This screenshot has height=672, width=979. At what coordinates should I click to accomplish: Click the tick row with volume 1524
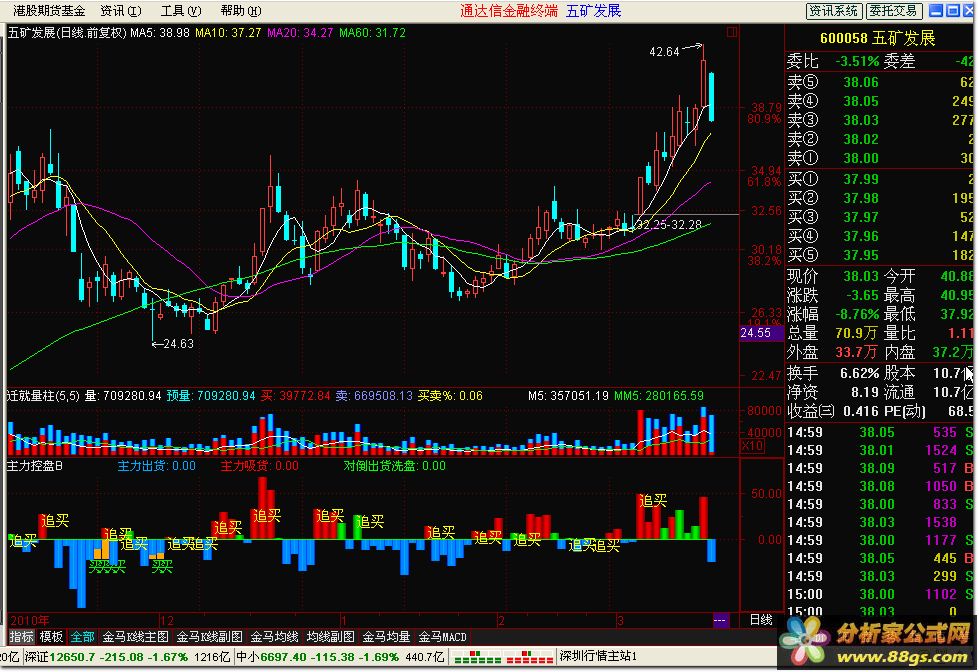pos(879,450)
